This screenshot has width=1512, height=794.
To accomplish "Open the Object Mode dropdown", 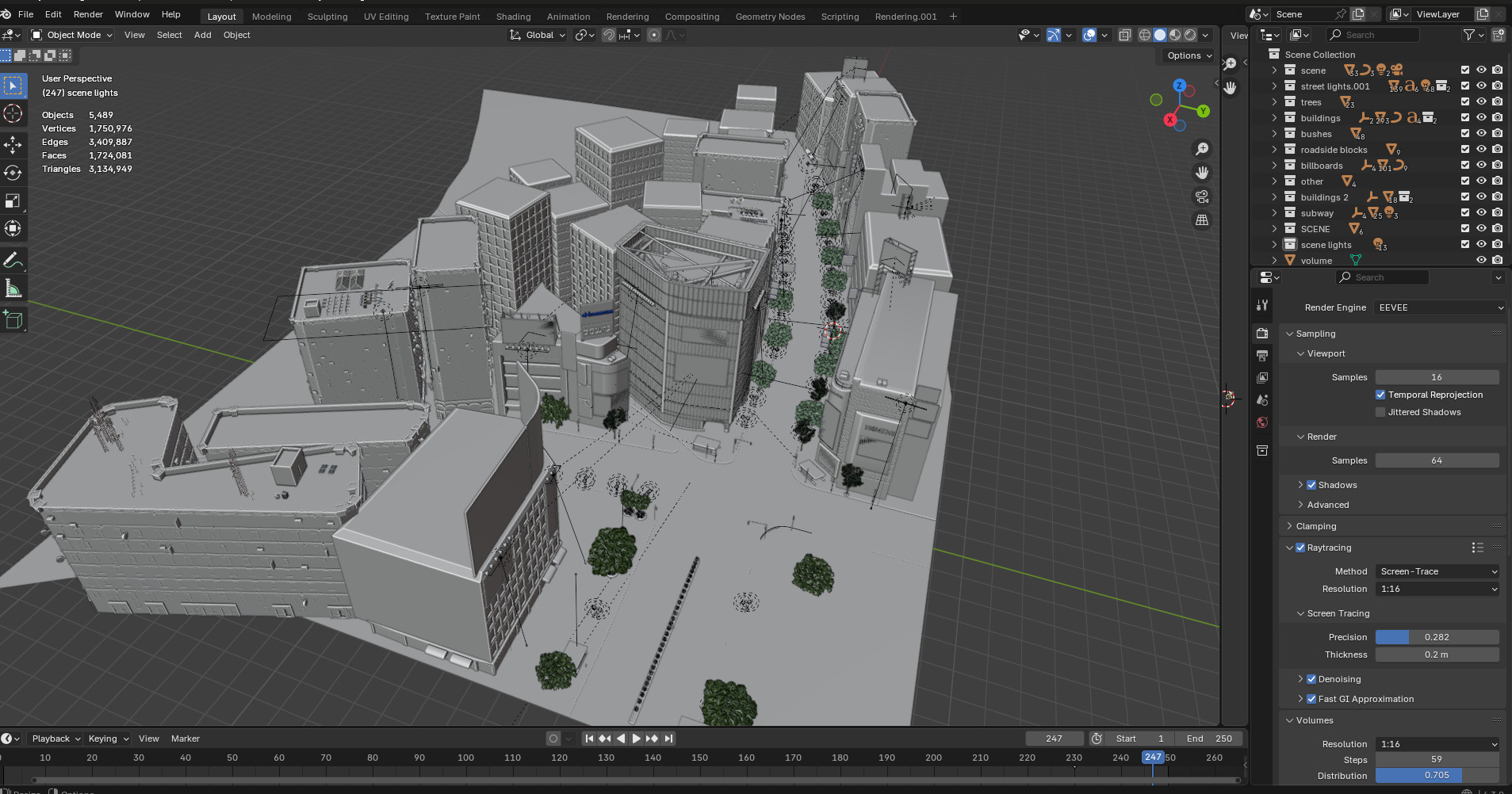I will pos(72,35).
